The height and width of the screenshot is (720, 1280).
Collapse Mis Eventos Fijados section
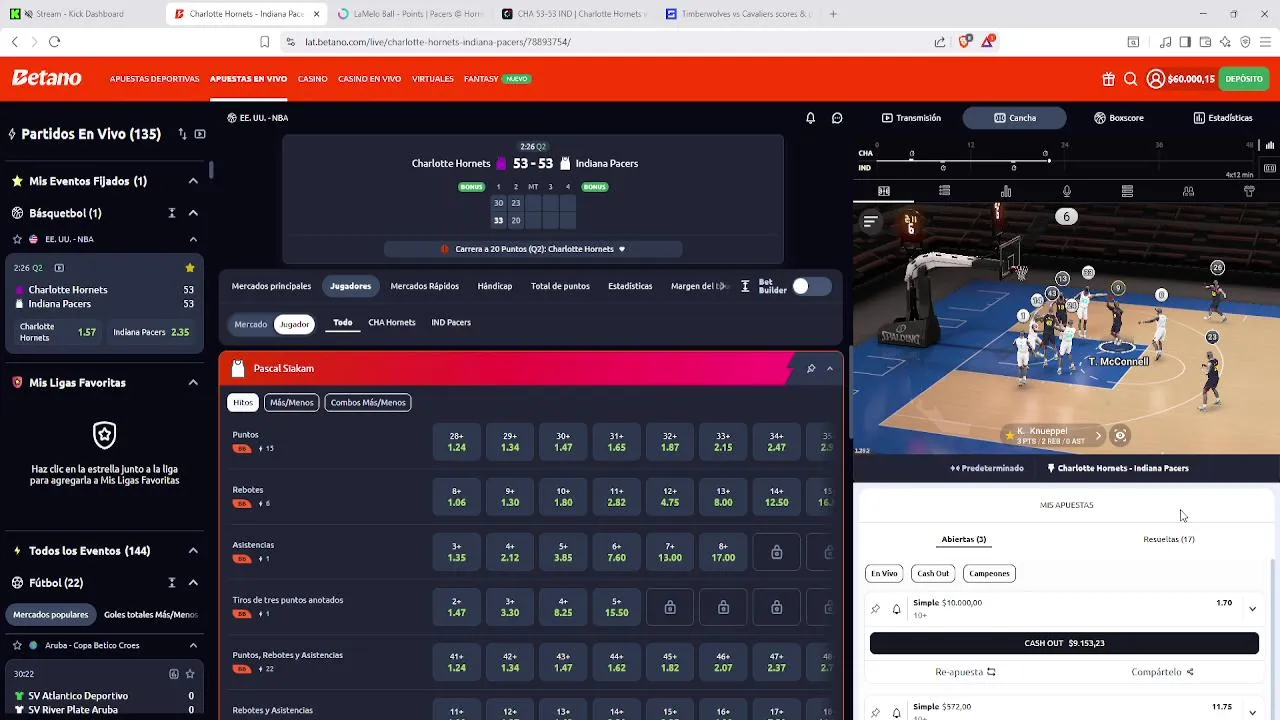(193, 181)
